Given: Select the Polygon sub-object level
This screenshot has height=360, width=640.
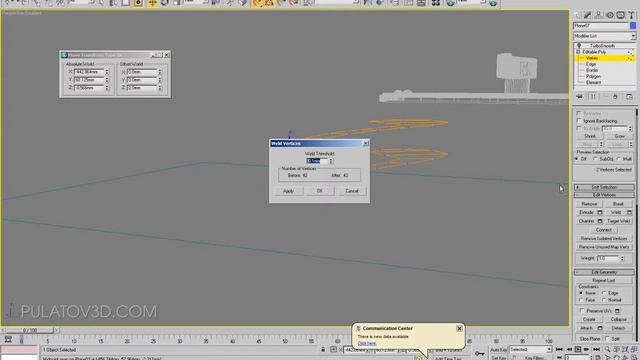Looking at the screenshot, I should (x=593, y=76).
